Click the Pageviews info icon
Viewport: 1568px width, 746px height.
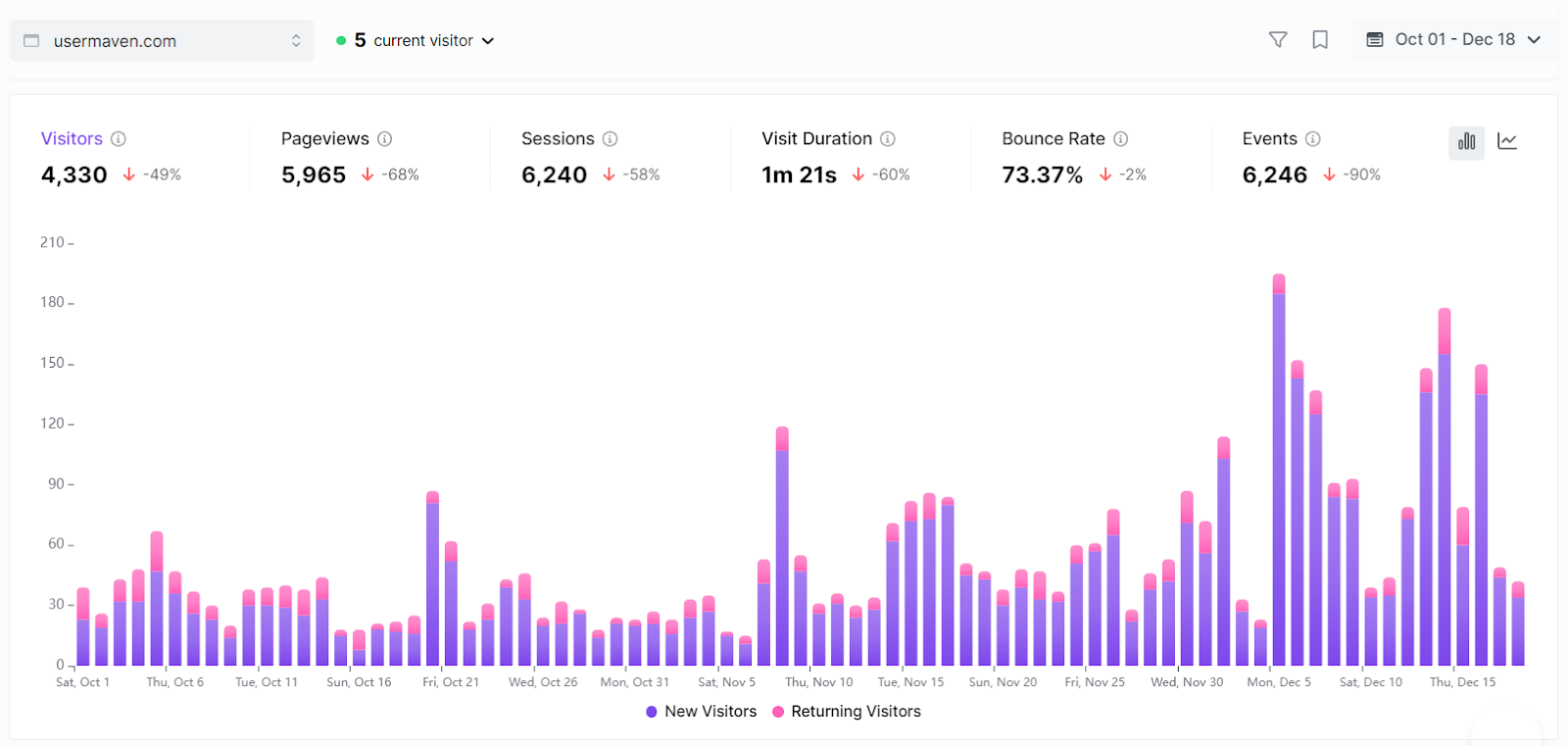385,139
